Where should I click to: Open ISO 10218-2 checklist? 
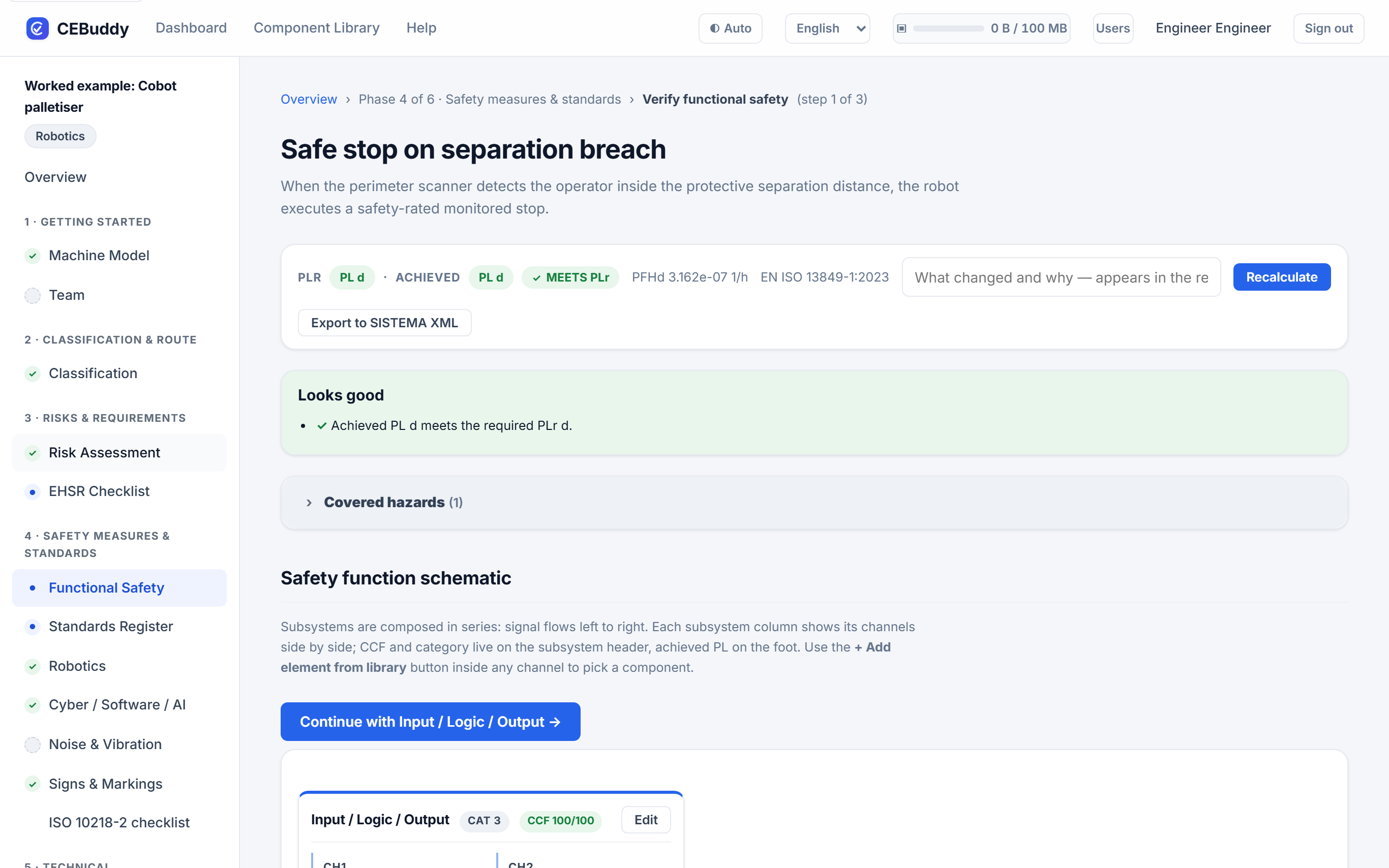coord(119,823)
